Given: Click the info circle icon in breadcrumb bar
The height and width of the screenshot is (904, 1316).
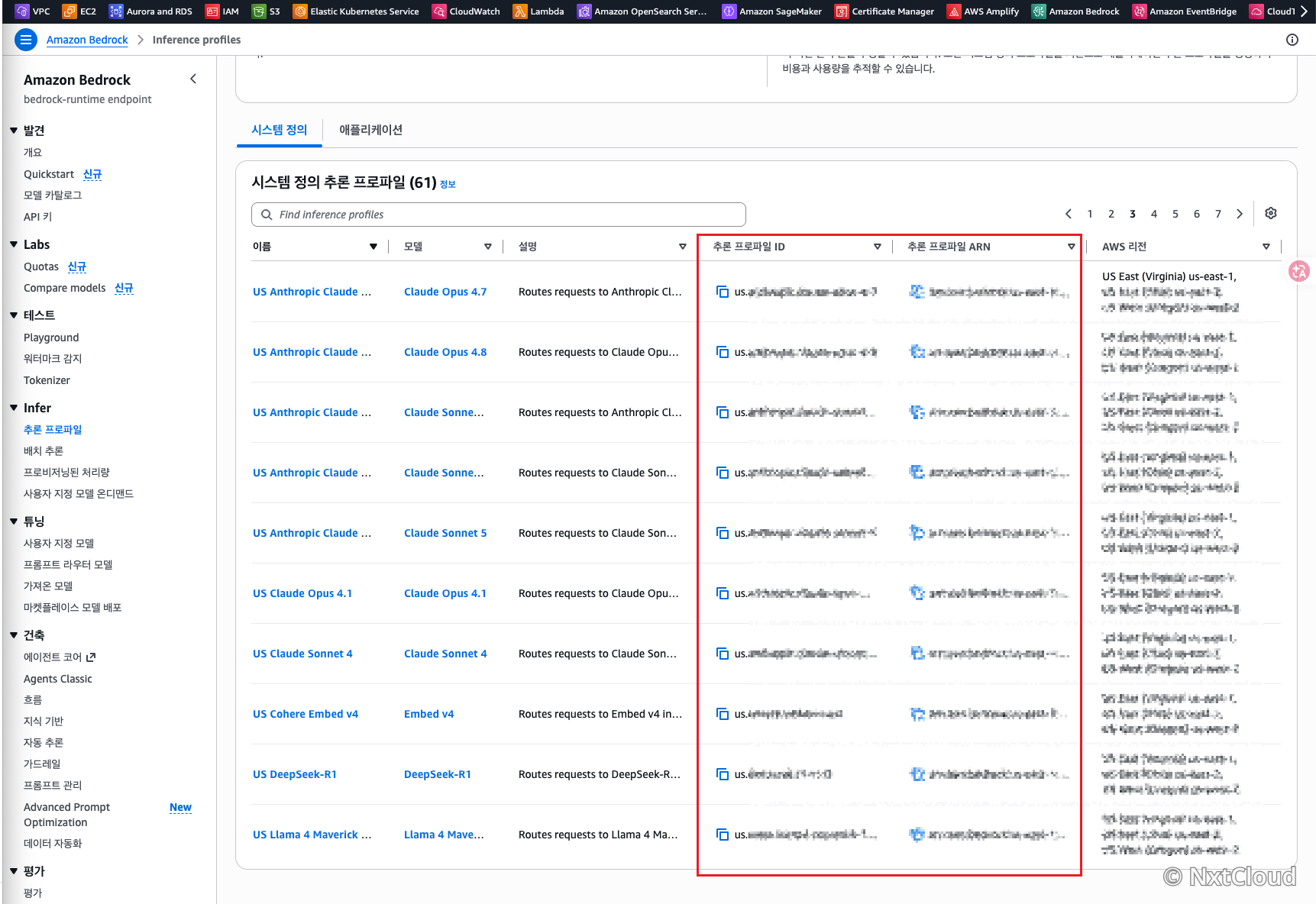Looking at the screenshot, I should click(x=1292, y=40).
